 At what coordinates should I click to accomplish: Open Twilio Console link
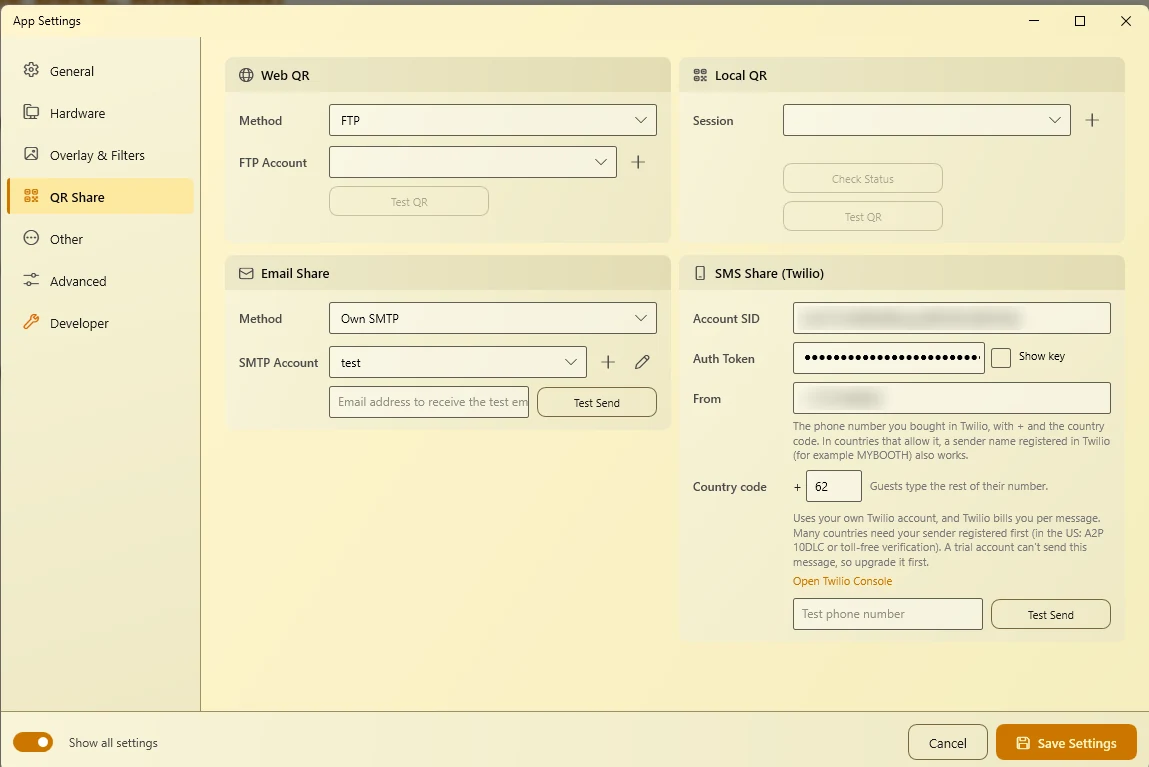point(842,581)
